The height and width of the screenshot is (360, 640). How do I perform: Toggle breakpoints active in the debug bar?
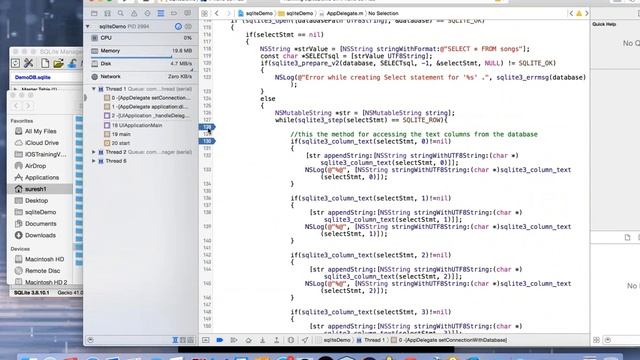point(220,340)
